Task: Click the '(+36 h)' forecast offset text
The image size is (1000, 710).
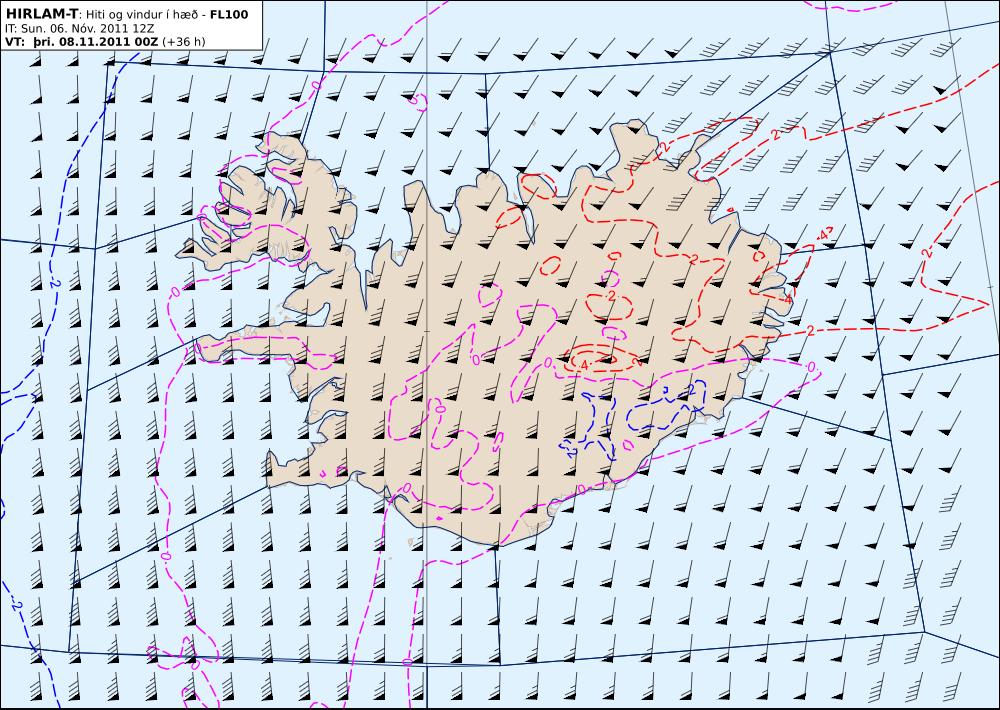Action: click(x=184, y=42)
